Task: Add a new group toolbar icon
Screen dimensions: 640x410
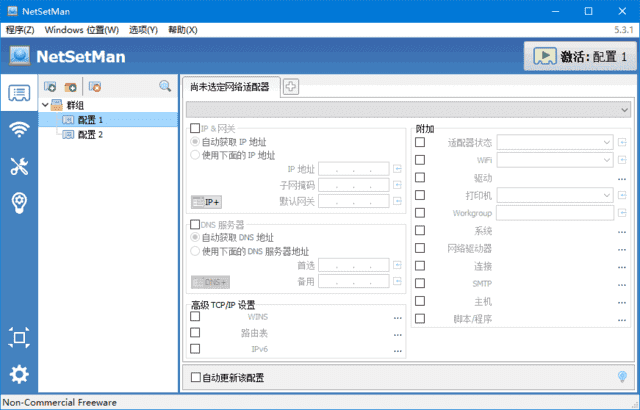Action: click(70, 86)
